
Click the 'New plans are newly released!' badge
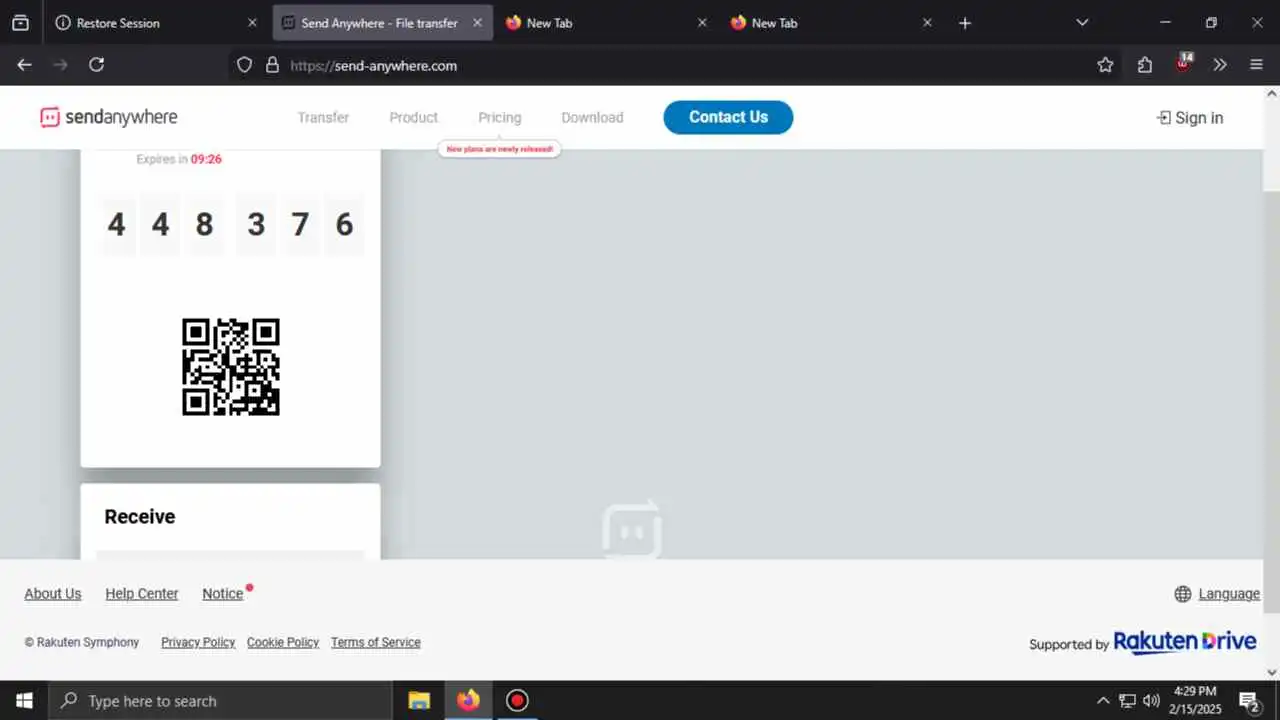pos(500,149)
